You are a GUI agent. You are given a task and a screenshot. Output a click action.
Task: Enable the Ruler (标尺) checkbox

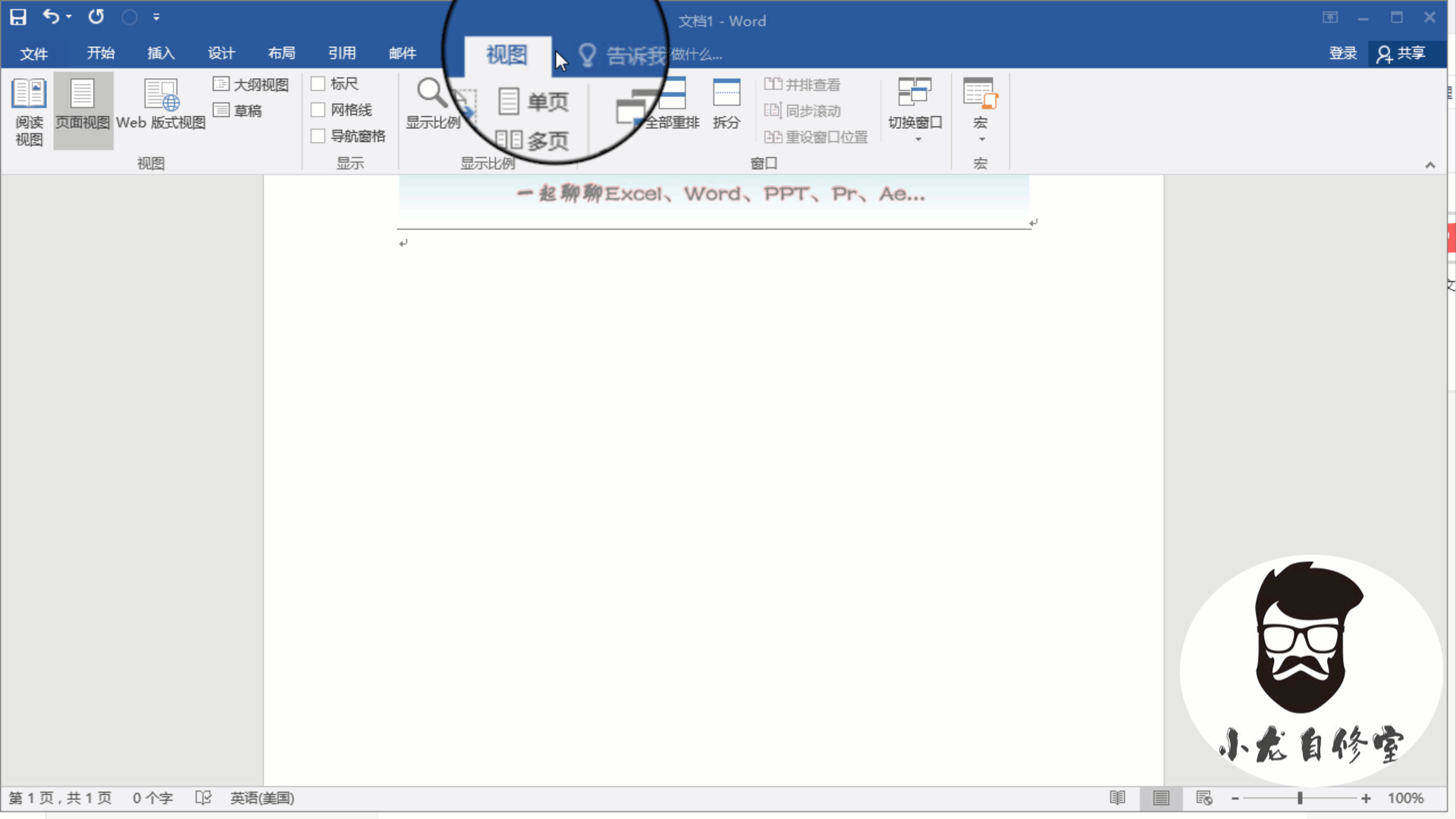[318, 84]
